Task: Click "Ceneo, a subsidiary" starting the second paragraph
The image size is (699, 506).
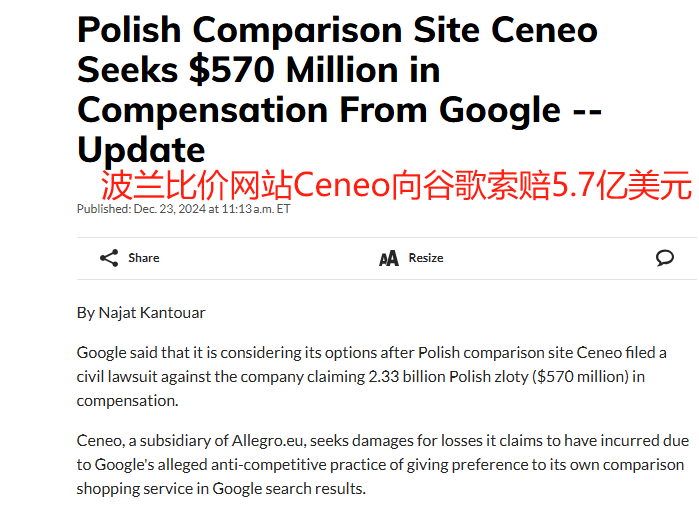Action: 138,441
